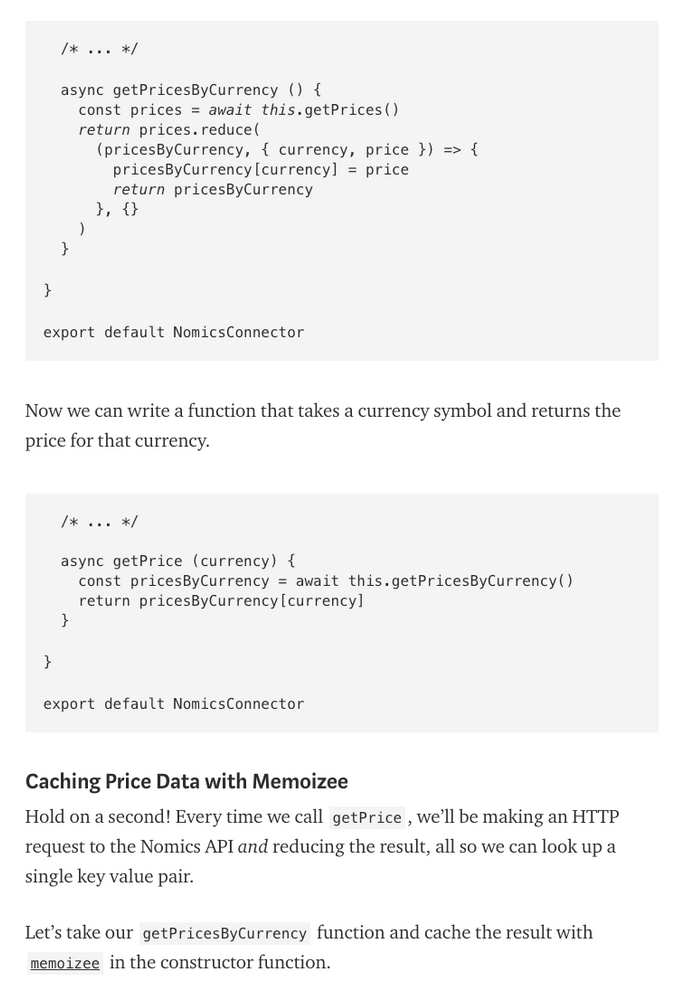674x1000 pixels.
Task: Click the 'return prices.reduce(' code line
Action: pos(169,130)
